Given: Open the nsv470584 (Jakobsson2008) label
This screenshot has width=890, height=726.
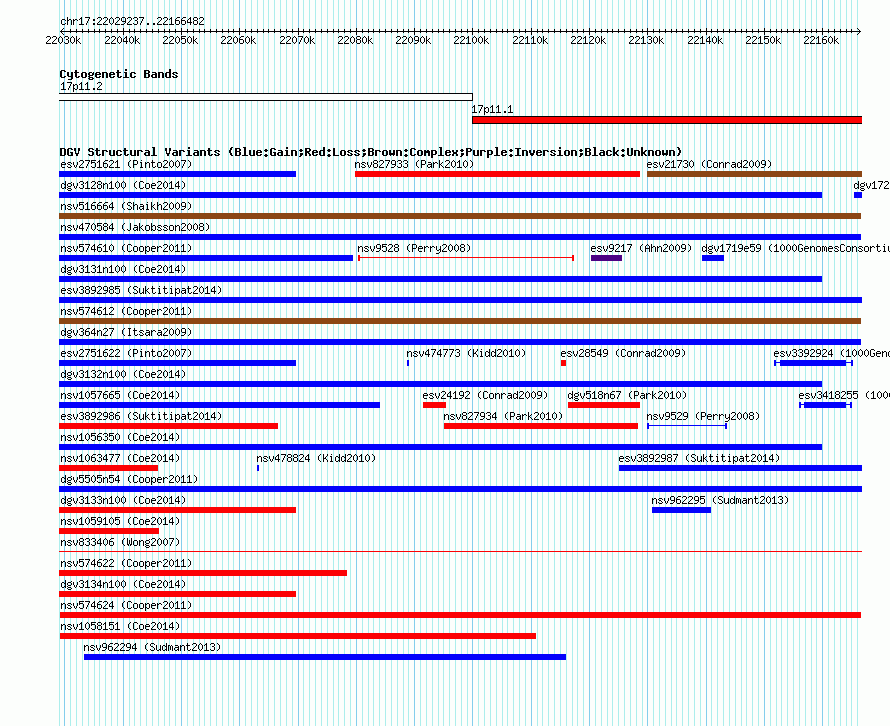Looking at the screenshot, I should coord(135,227).
